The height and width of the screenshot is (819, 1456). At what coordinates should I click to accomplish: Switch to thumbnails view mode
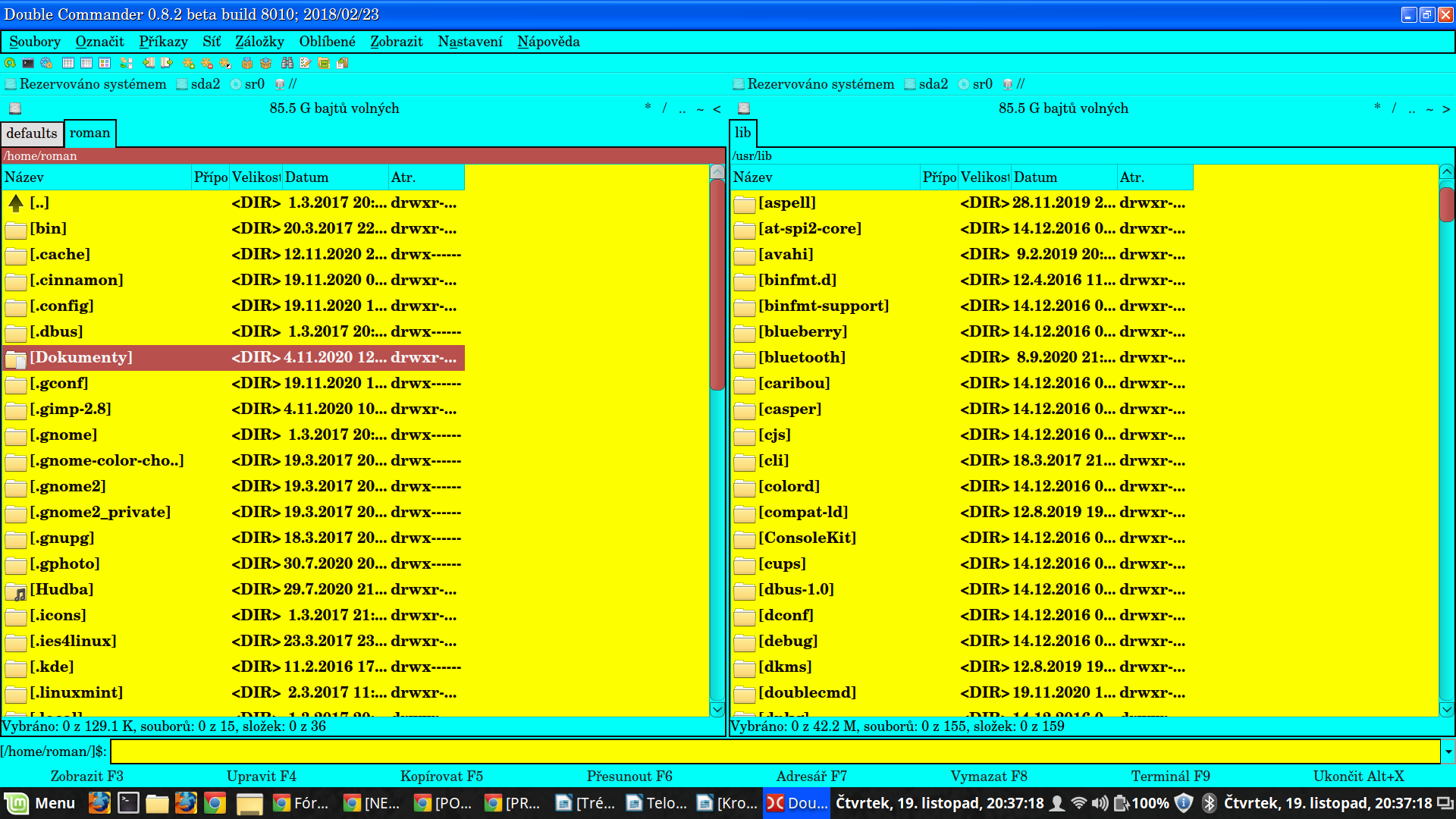pyautogui.click(x=105, y=63)
